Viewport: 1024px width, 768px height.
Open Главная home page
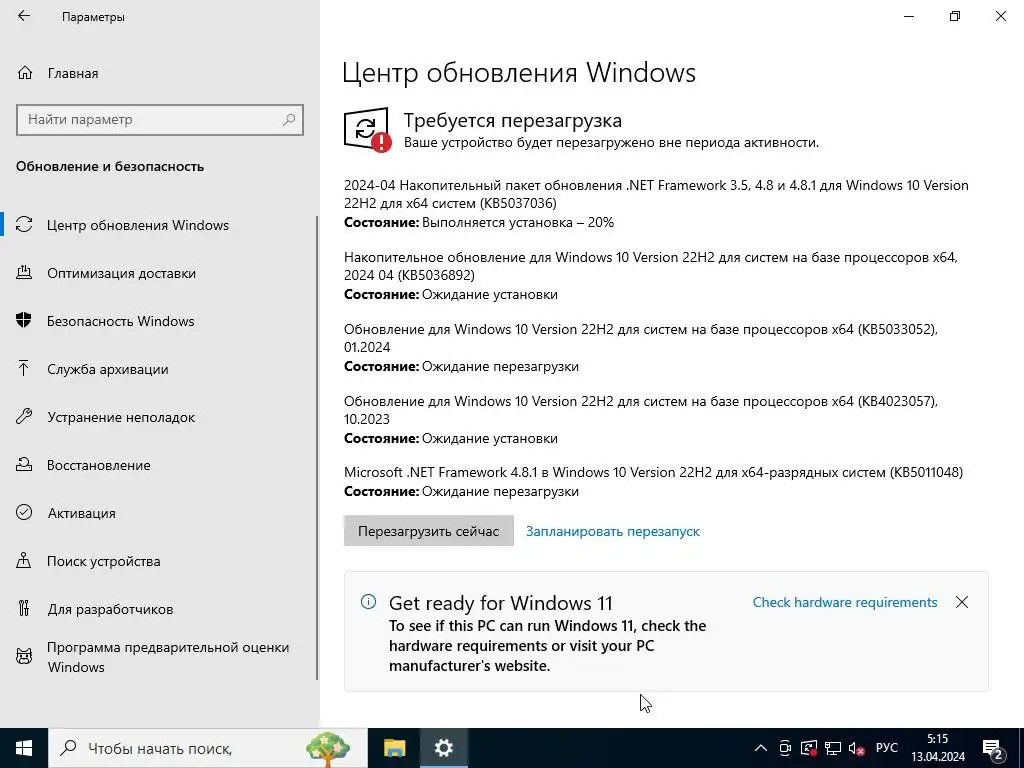click(x=72, y=73)
